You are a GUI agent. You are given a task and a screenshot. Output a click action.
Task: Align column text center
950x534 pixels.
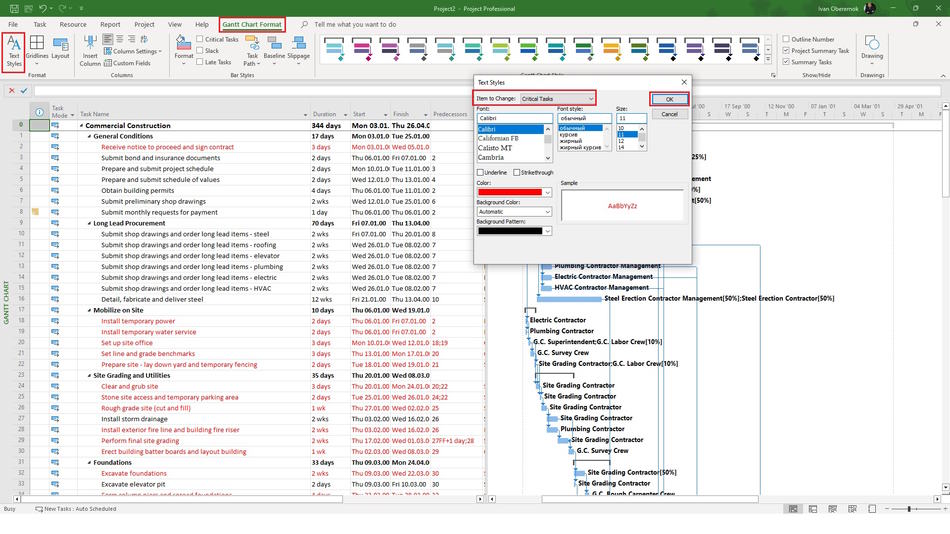click(x=119, y=39)
